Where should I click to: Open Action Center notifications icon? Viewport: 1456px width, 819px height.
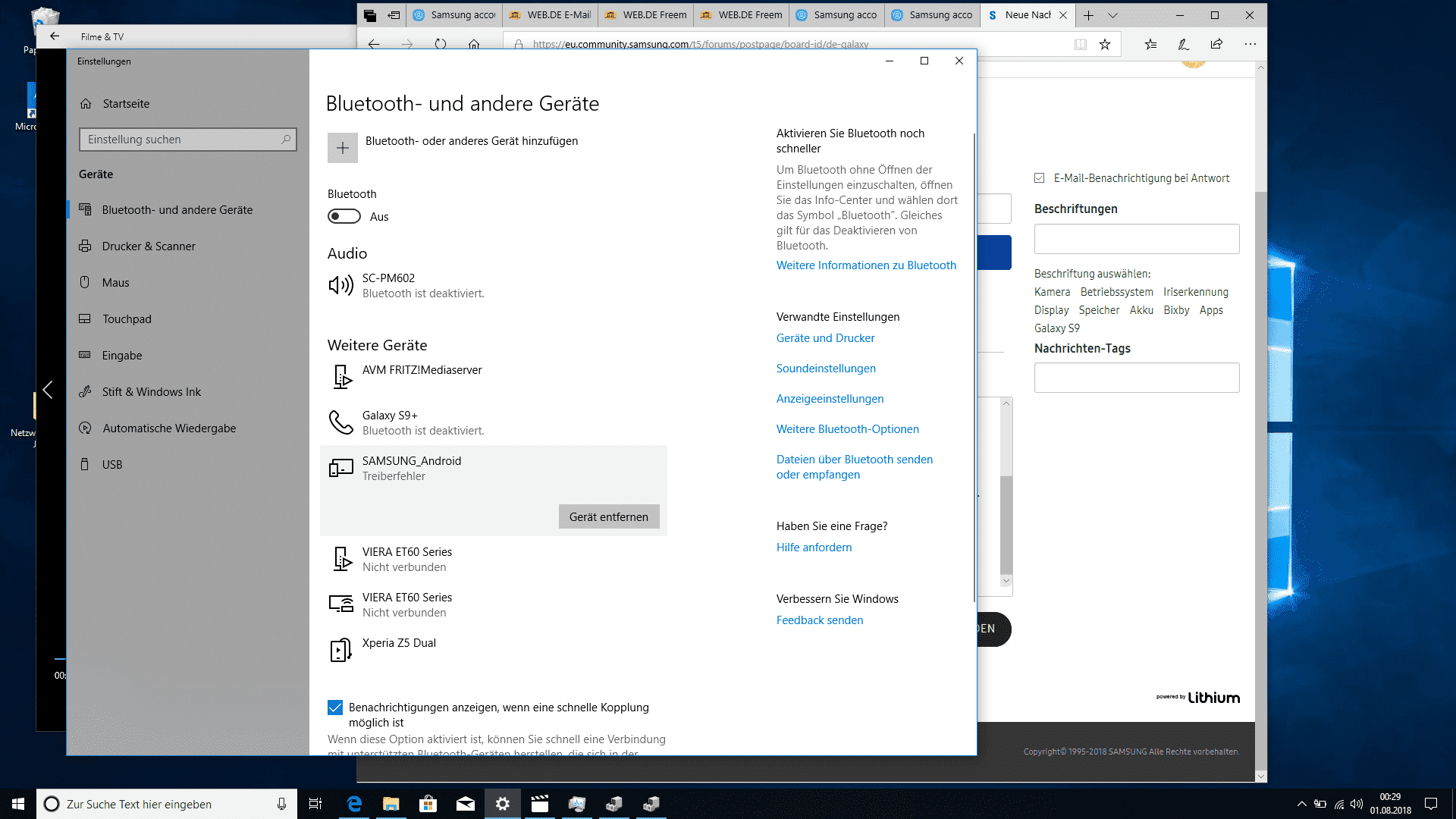(1431, 804)
